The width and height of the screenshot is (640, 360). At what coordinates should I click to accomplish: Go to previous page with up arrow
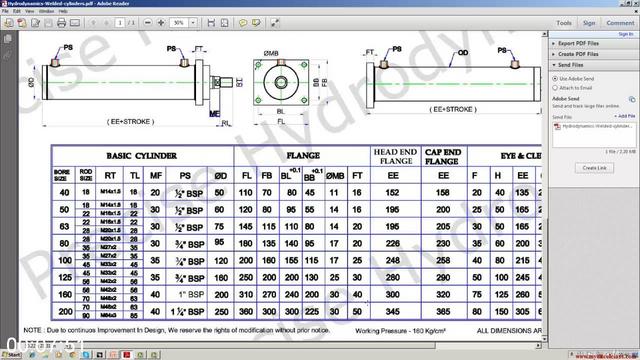click(x=93, y=23)
